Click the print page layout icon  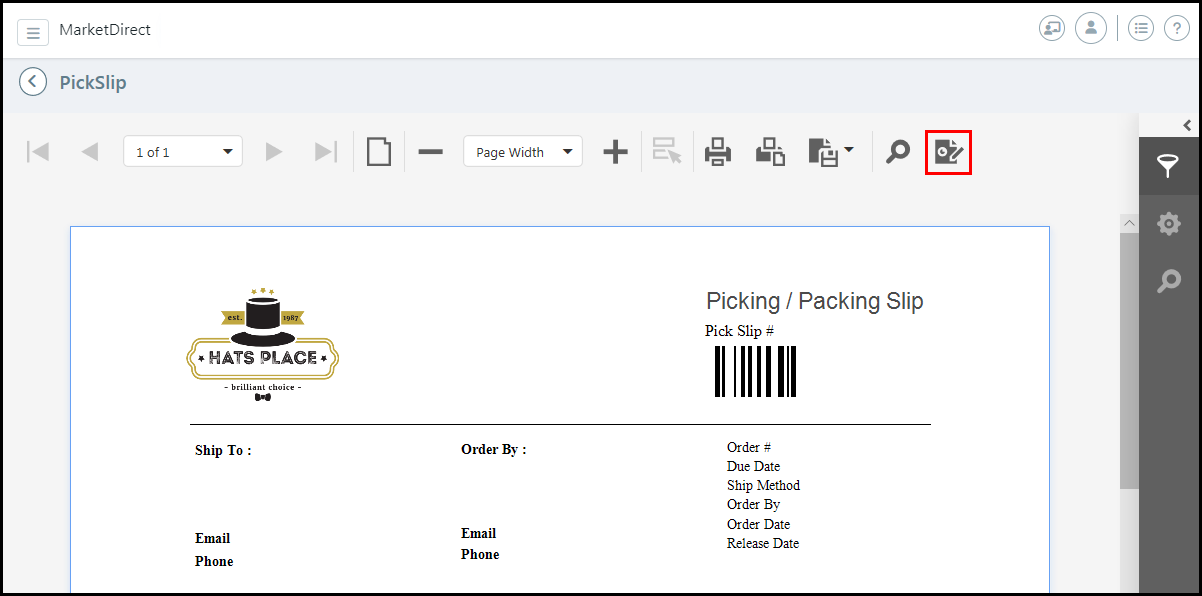click(770, 152)
